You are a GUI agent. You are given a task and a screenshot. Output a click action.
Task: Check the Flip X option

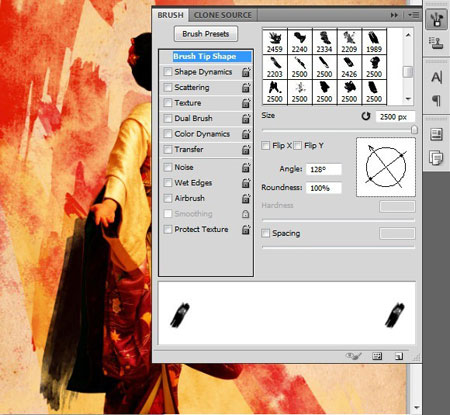tap(265, 146)
